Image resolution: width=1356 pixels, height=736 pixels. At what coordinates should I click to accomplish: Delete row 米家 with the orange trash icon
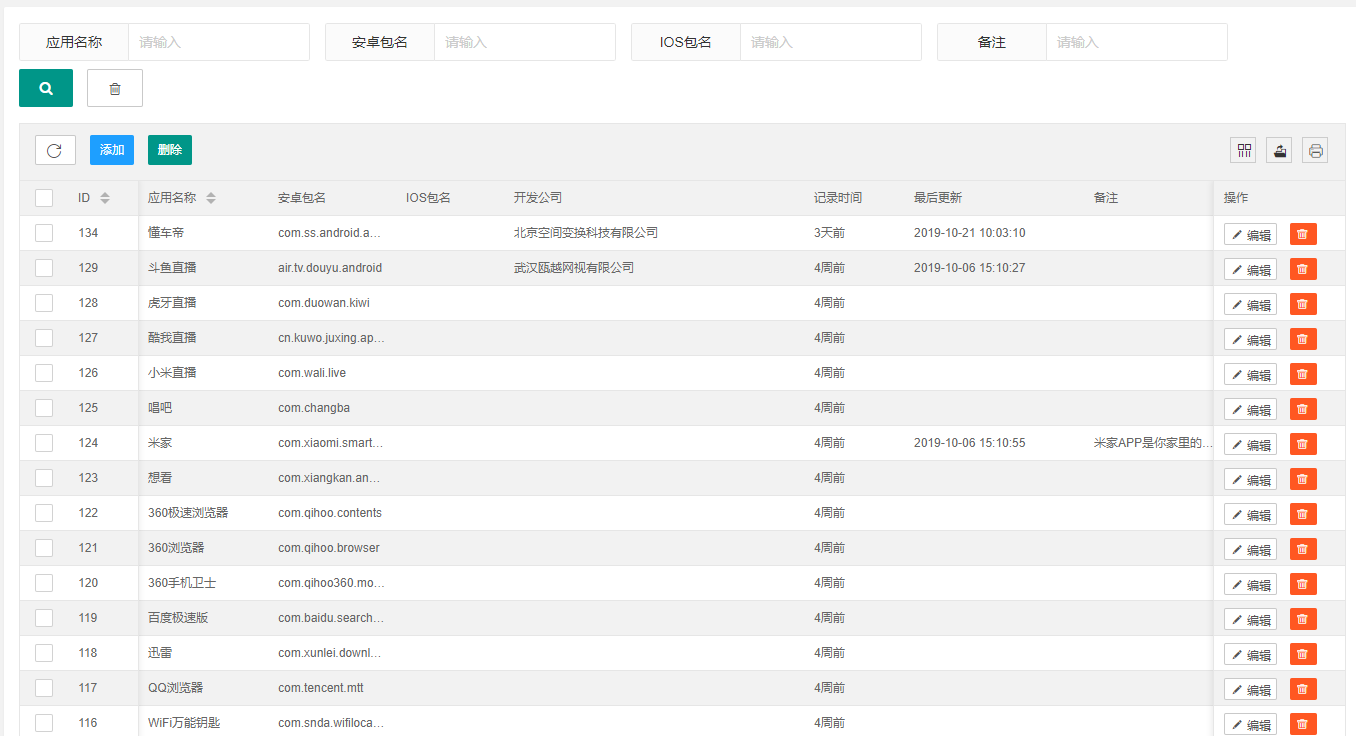click(x=1303, y=444)
